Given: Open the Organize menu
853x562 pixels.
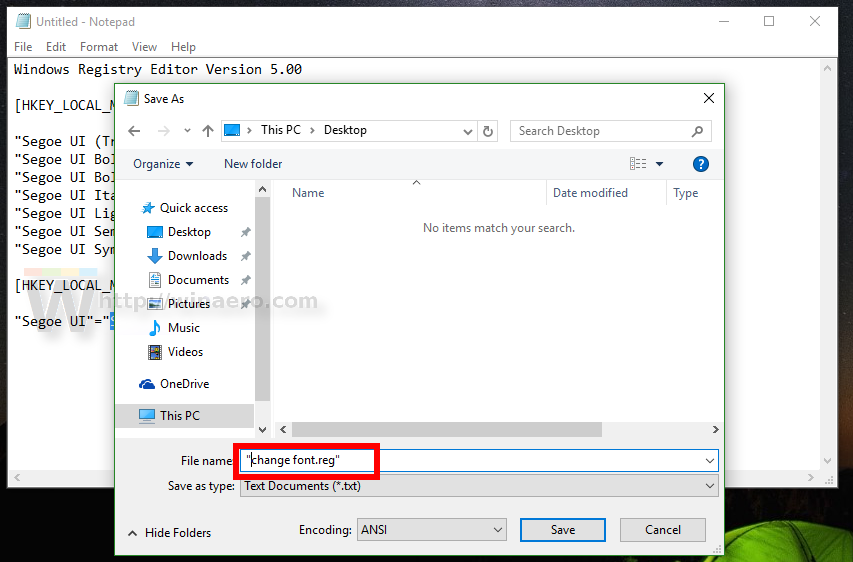Looking at the screenshot, I should tap(163, 164).
